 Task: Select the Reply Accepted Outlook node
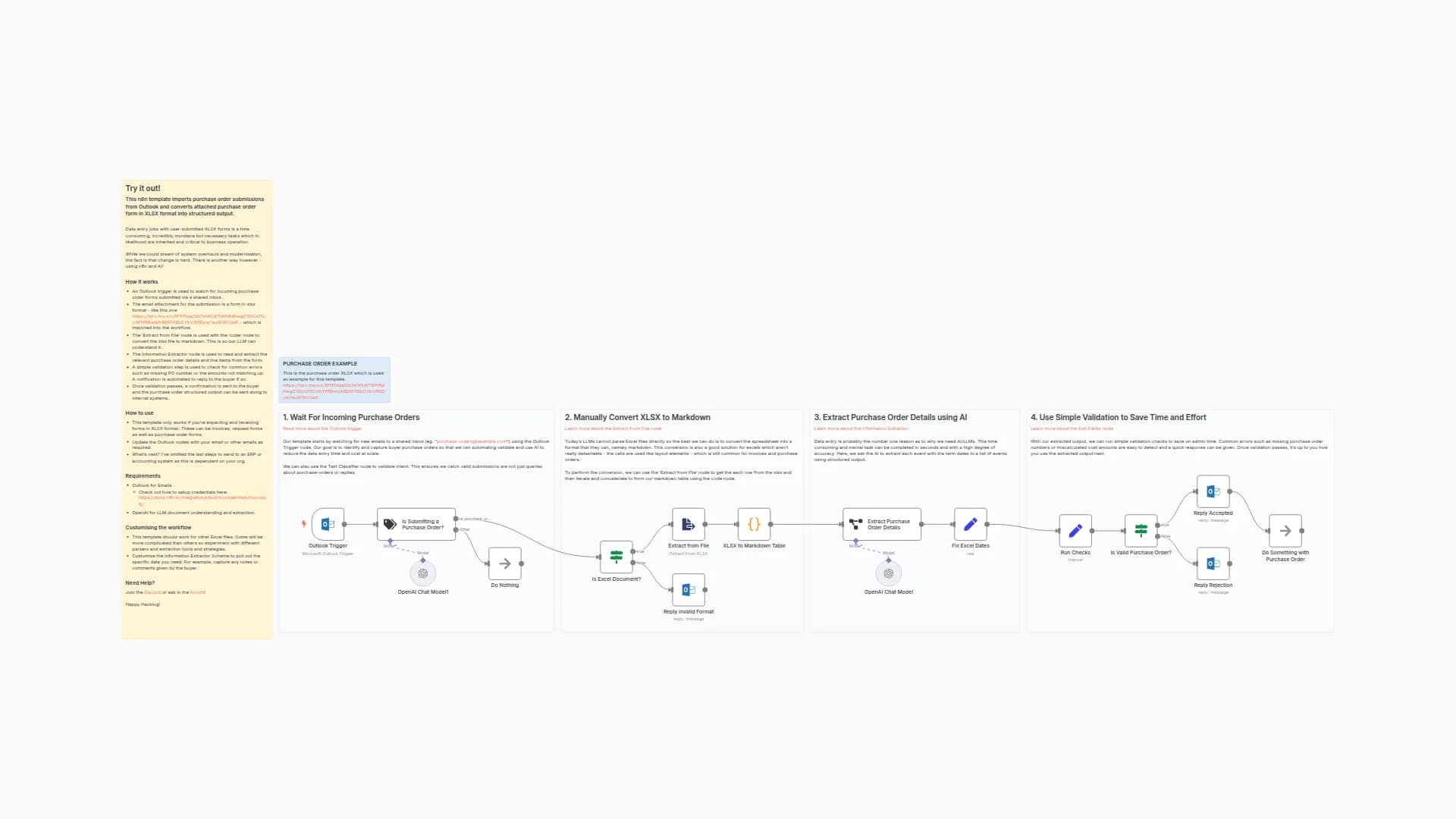[1213, 491]
